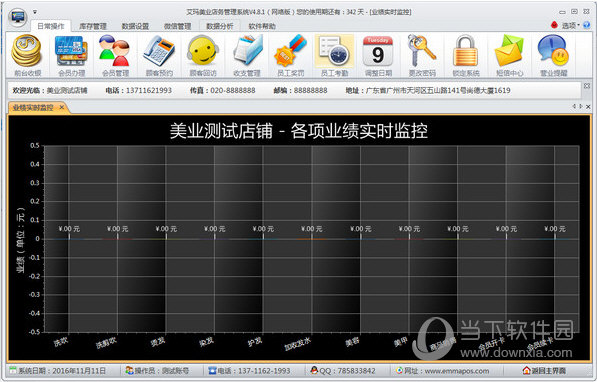Click system date 2016年11月11日 text
The image size is (597, 382).
pyautogui.click(x=79, y=371)
